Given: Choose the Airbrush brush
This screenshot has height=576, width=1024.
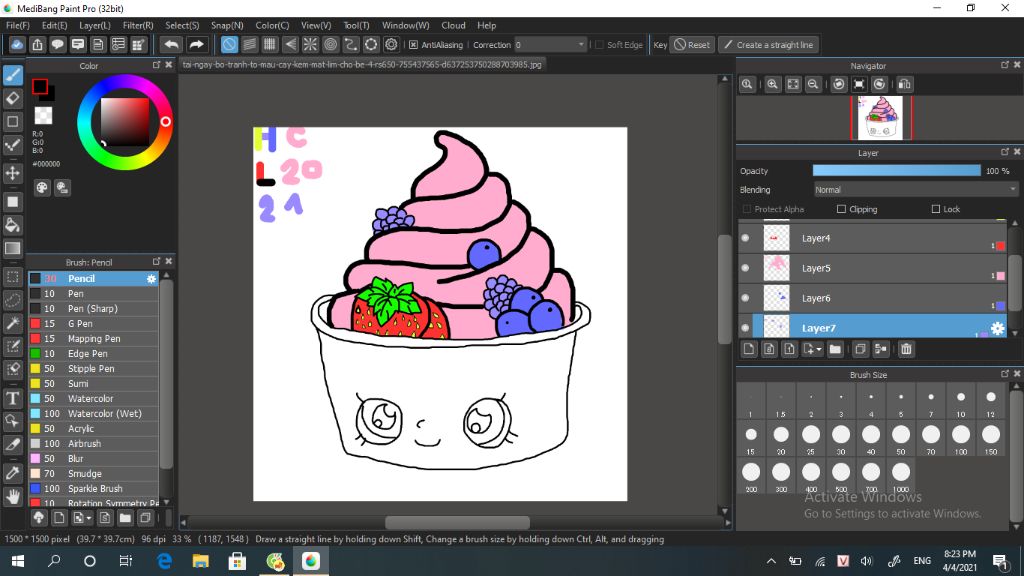Looking at the screenshot, I should [93, 444].
